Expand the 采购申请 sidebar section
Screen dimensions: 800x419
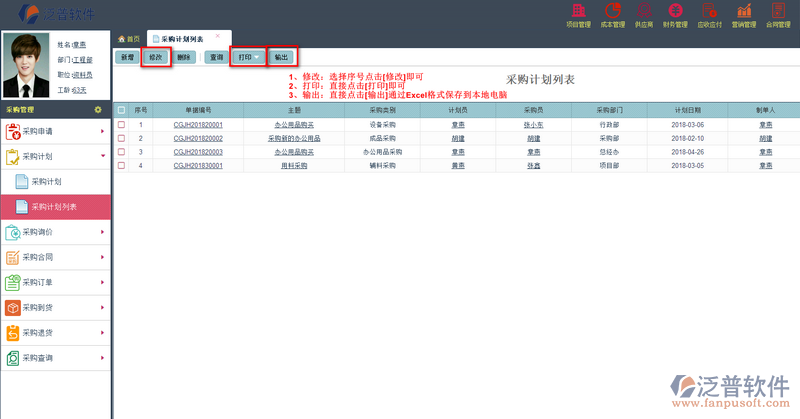(x=102, y=131)
